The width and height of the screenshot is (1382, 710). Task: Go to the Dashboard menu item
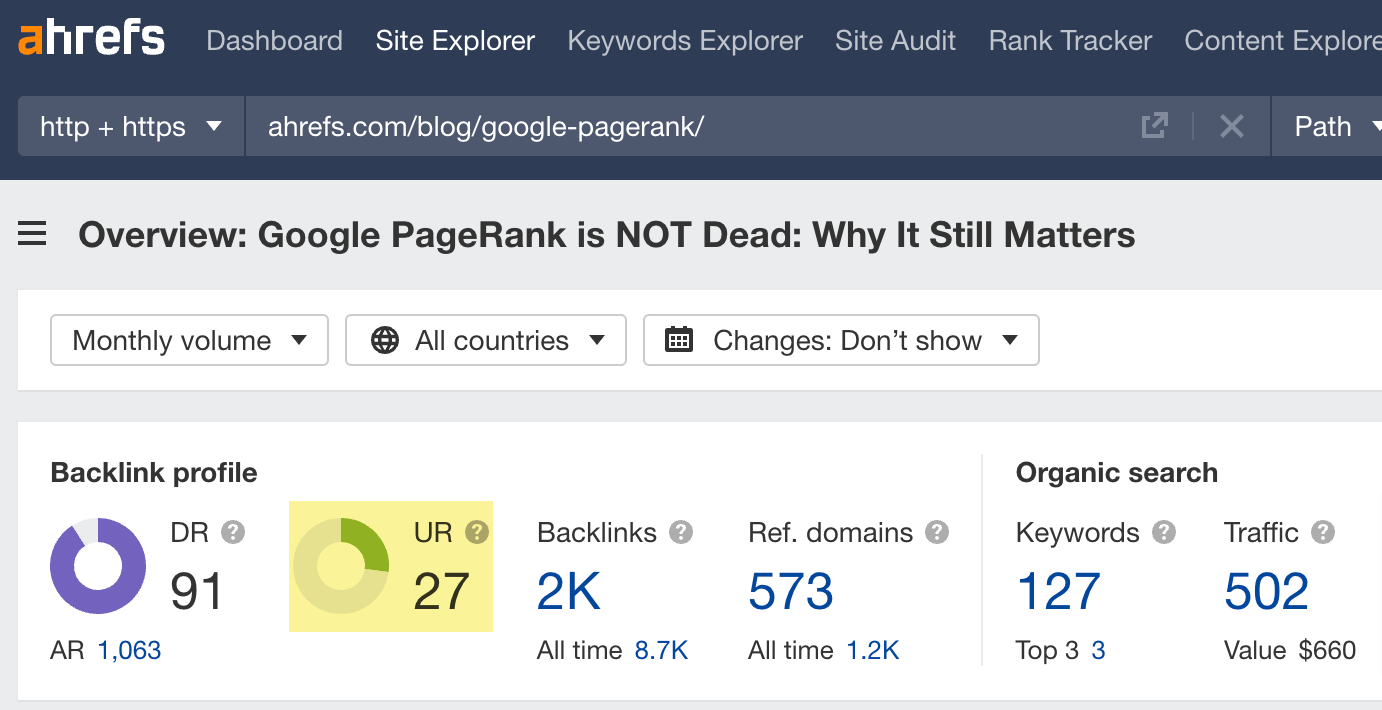[x=274, y=41]
